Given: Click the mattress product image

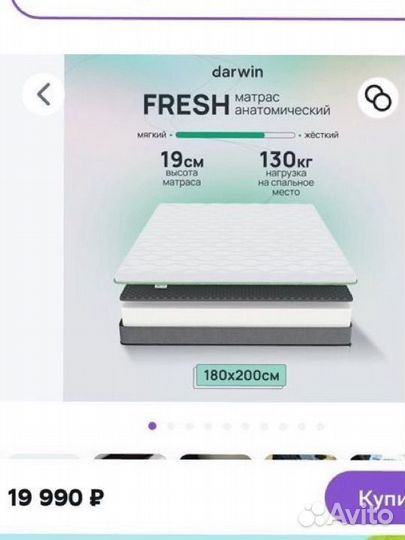Looking at the screenshot, I should (235, 275).
